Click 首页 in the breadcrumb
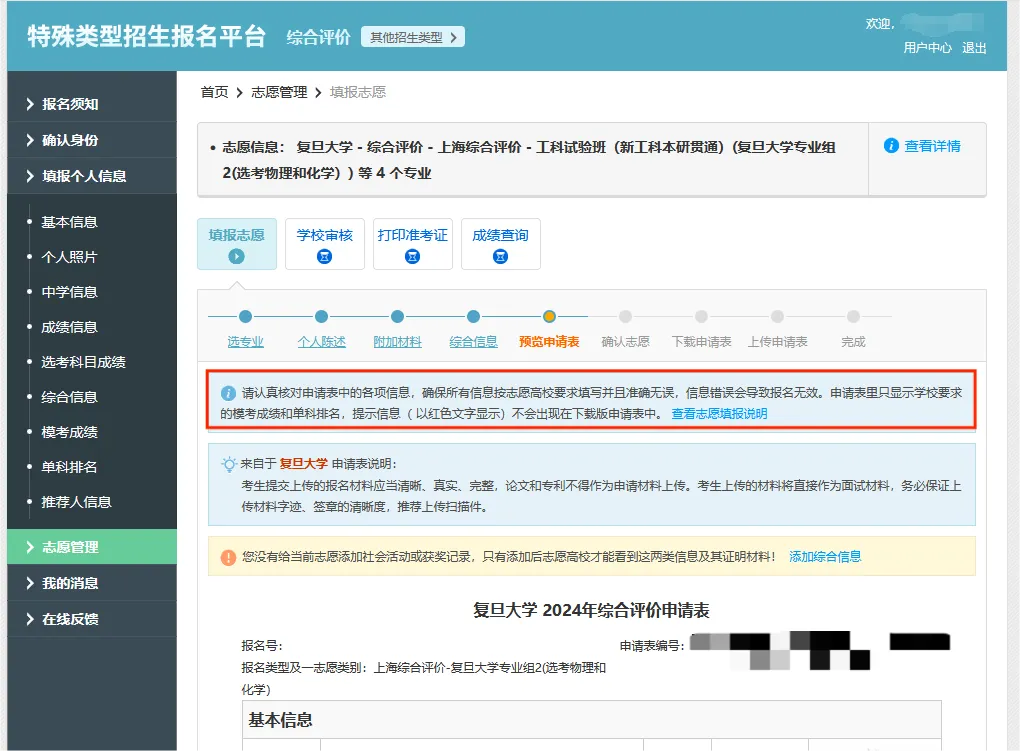1020x751 pixels. (214, 92)
